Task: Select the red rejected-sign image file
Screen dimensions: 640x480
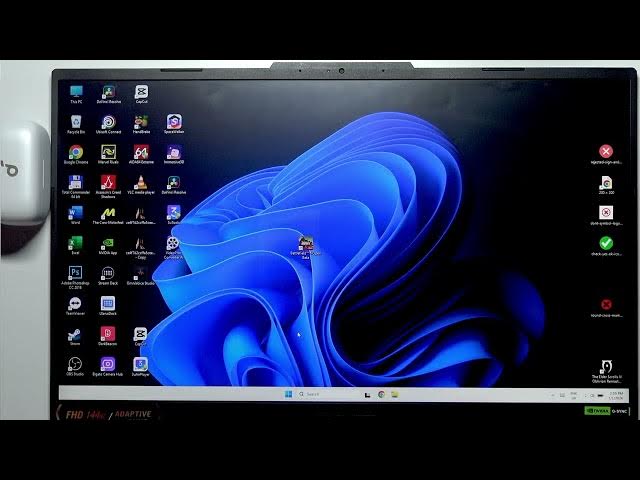Action: coord(606,154)
